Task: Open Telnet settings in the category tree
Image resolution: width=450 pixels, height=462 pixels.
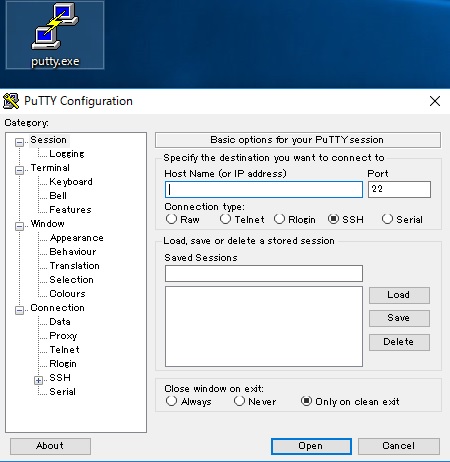Action: click(x=65, y=350)
